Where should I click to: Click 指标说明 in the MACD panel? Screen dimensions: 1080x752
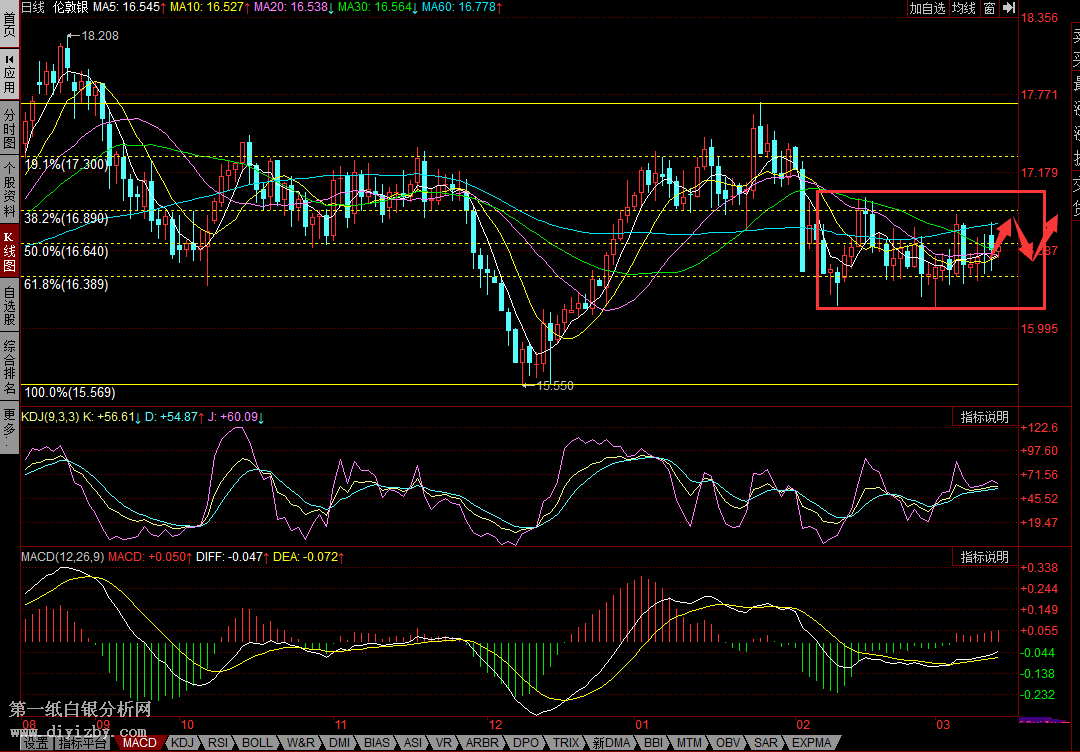tap(984, 557)
